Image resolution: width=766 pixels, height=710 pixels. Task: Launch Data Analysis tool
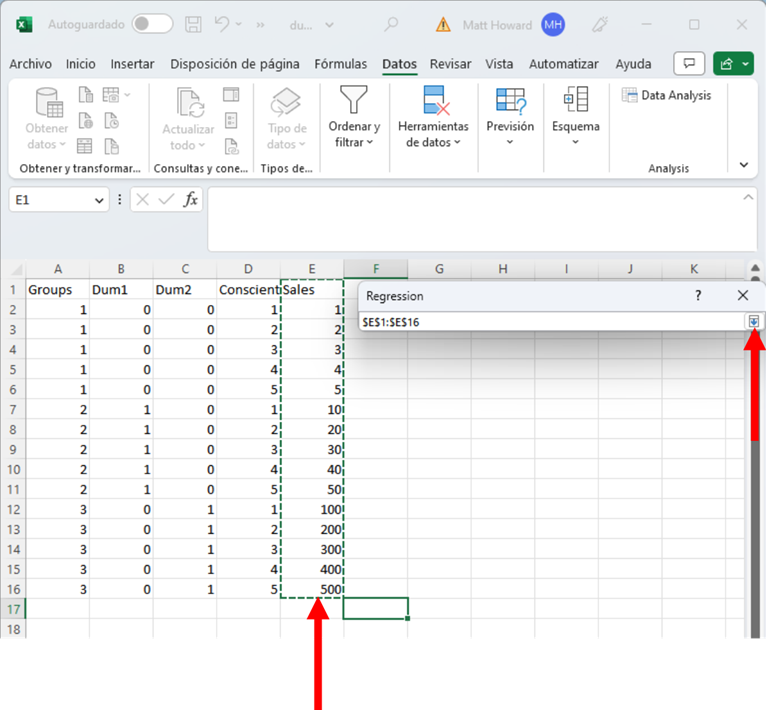tap(666, 96)
